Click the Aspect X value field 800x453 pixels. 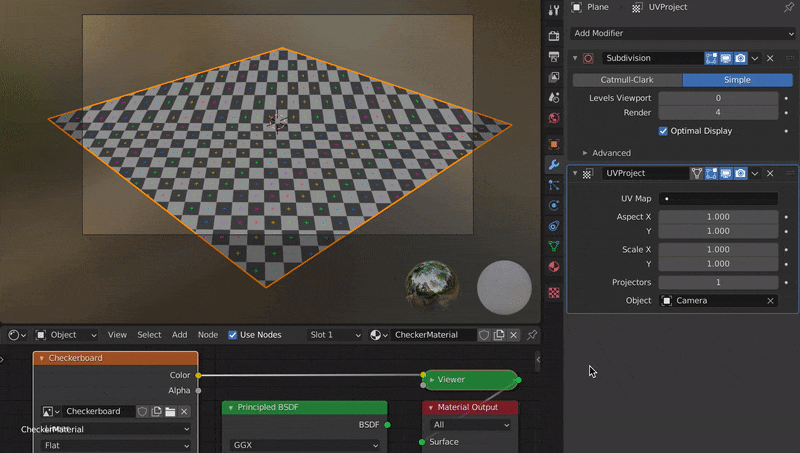(x=718, y=217)
